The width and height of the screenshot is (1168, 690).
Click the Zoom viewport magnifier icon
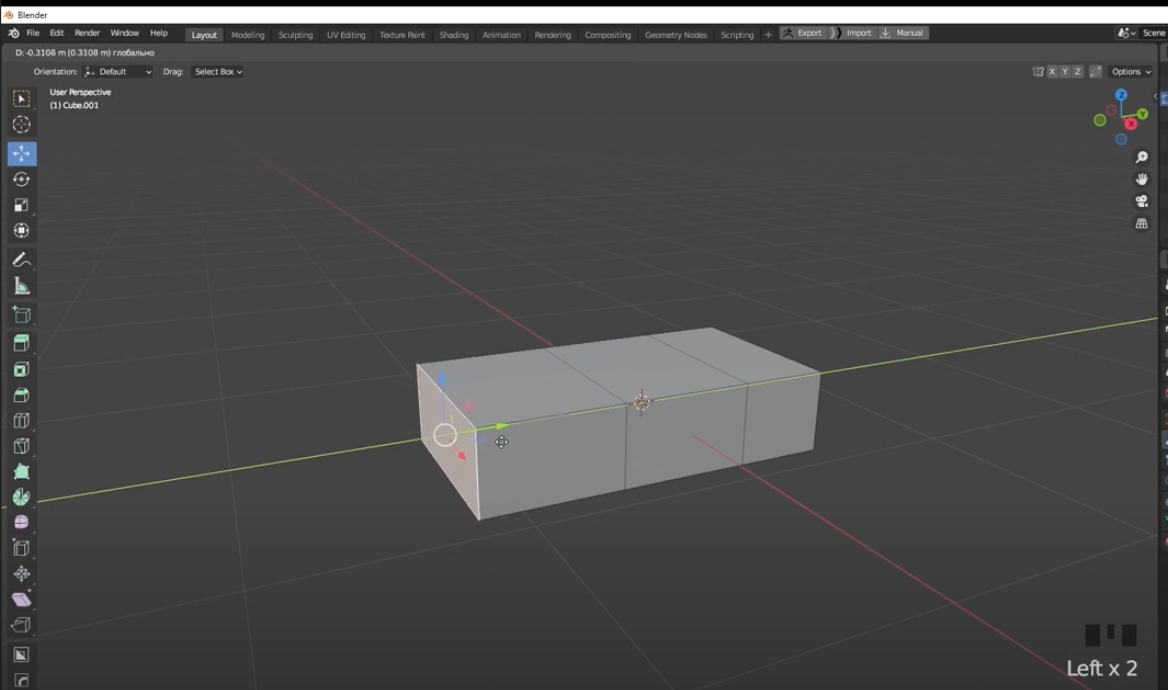click(1141, 157)
